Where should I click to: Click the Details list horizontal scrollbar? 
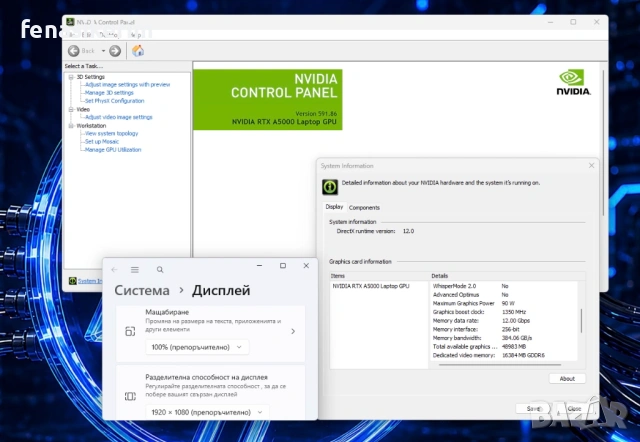point(500,364)
